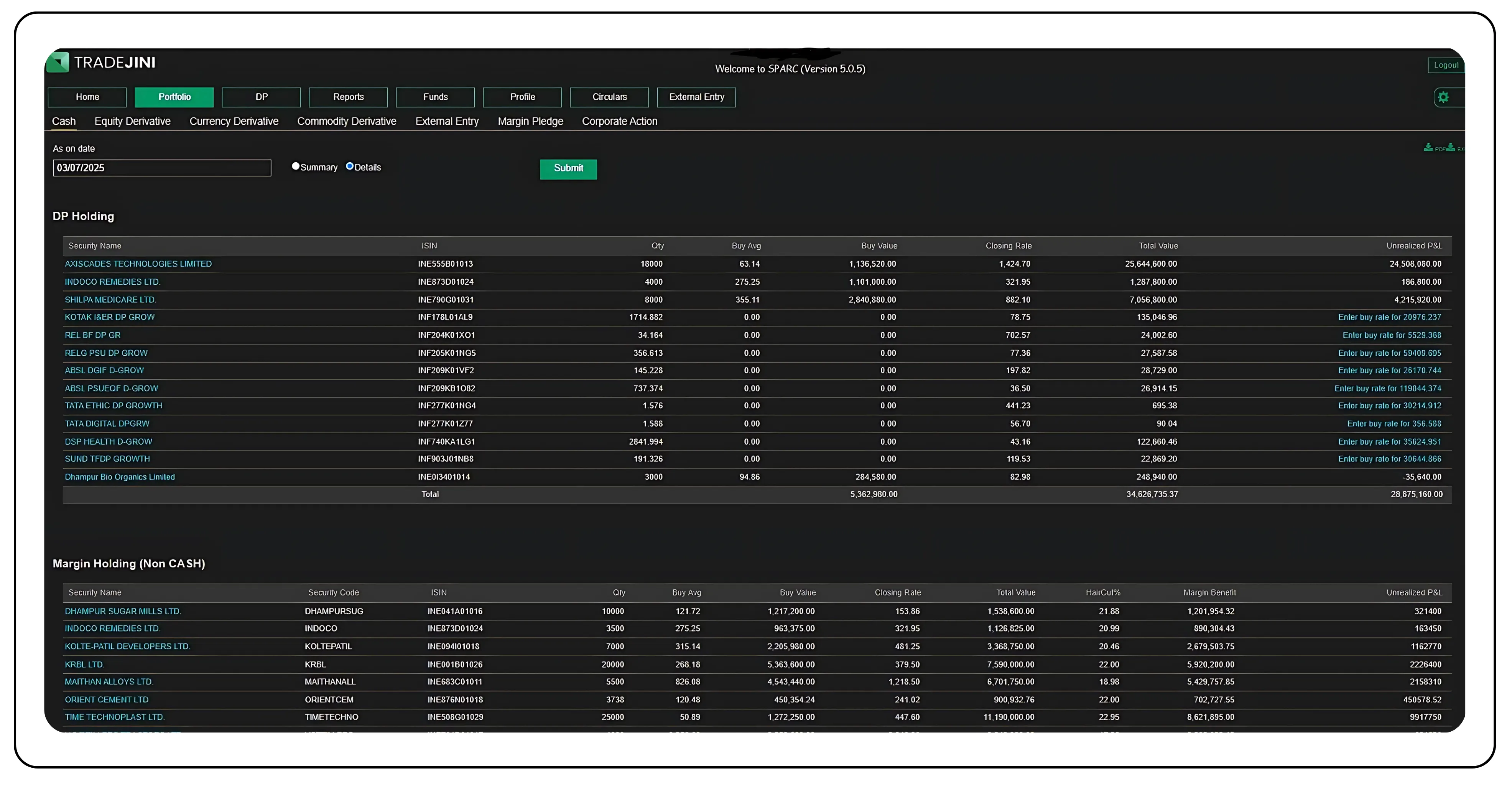Click Enter buy rate for 26170.744

point(1389,371)
